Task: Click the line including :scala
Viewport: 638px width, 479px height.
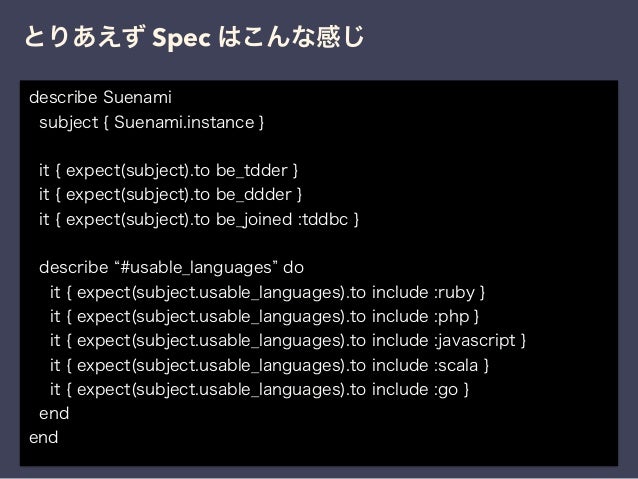Action: tap(269, 365)
